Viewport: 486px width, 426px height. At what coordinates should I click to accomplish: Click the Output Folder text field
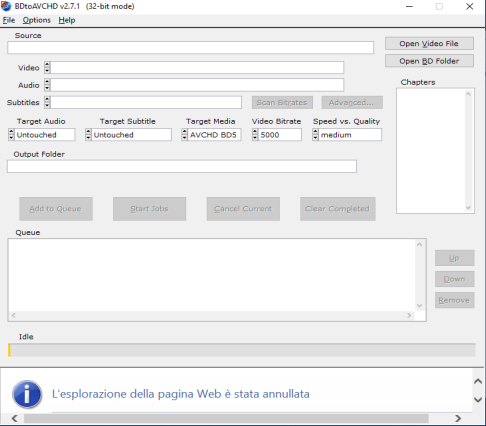click(182, 166)
